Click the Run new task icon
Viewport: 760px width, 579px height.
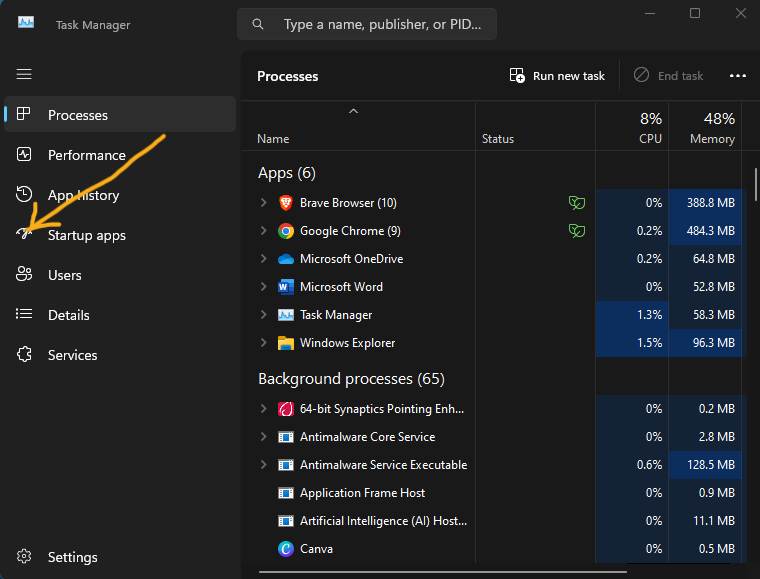click(517, 76)
